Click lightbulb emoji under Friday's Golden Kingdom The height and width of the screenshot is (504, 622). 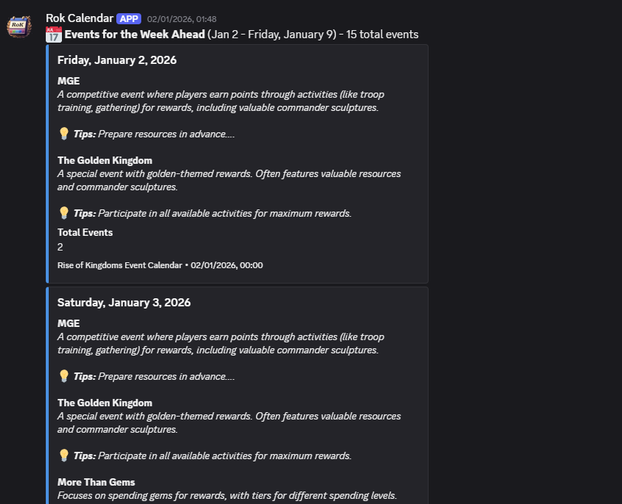(63, 212)
